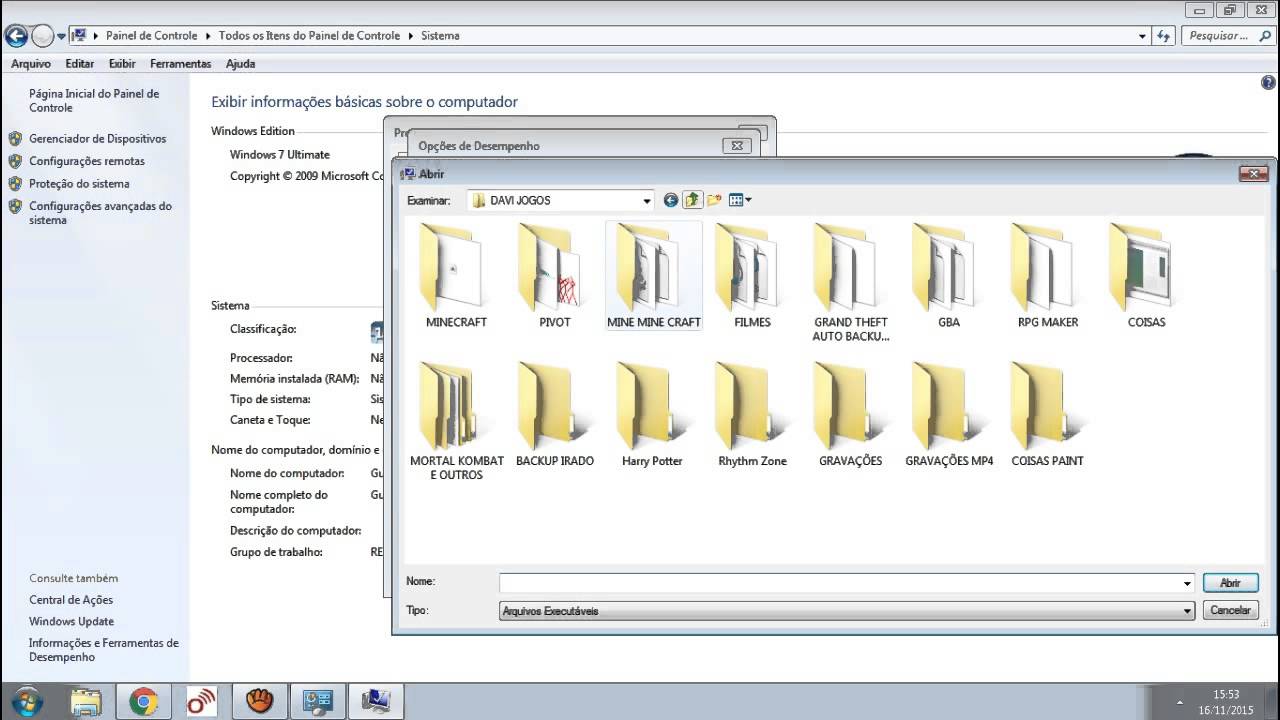Open the Exibir menu

(x=122, y=63)
